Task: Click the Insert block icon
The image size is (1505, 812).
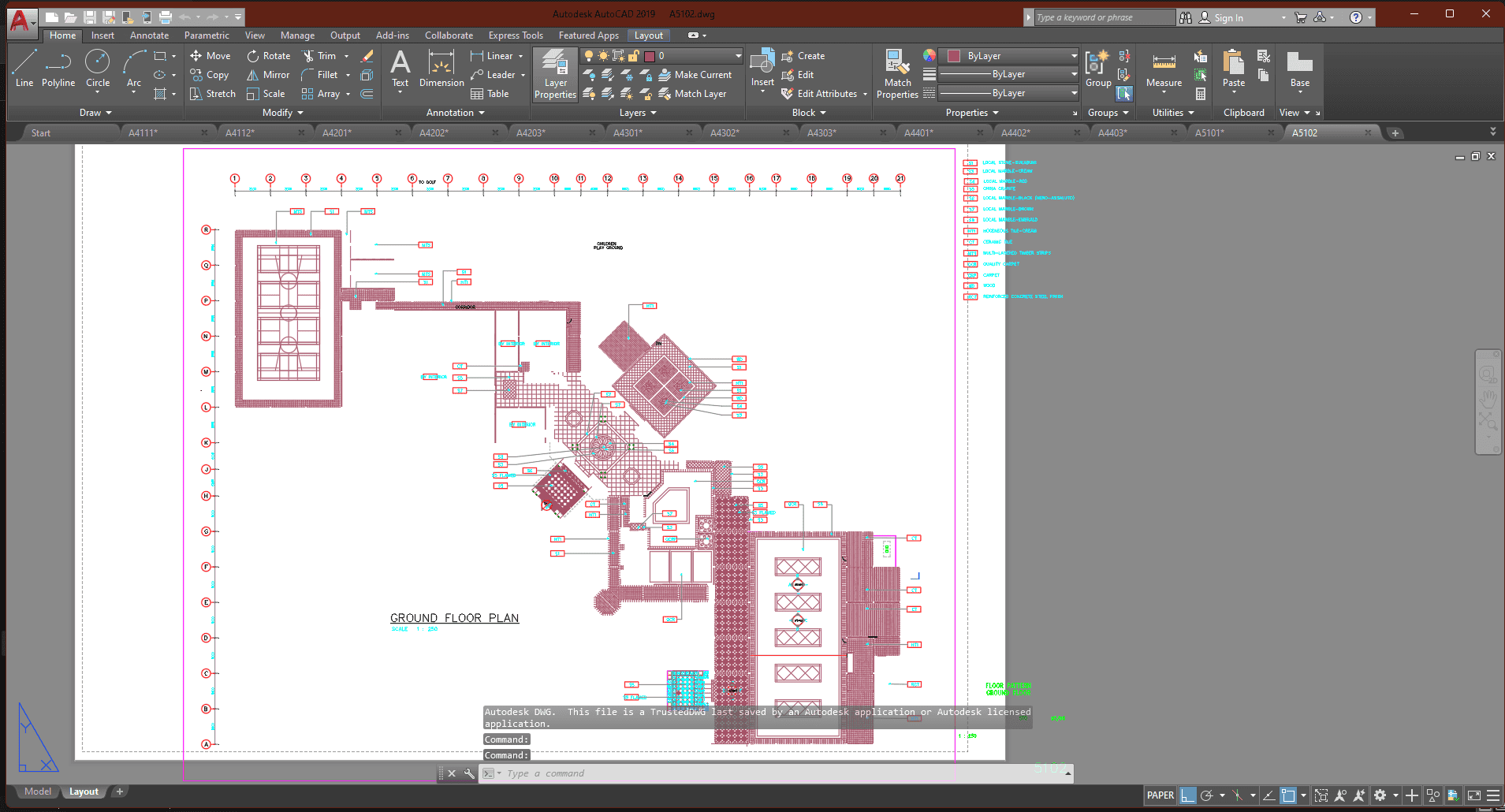Action: click(762, 63)
